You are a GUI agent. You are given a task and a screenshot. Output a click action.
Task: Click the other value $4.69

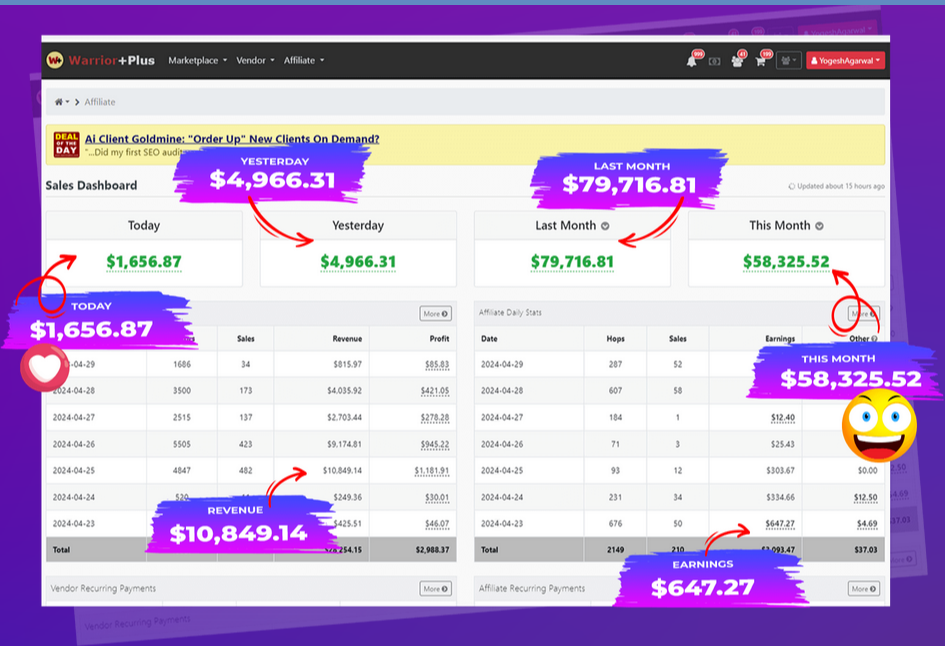[867, 524]
